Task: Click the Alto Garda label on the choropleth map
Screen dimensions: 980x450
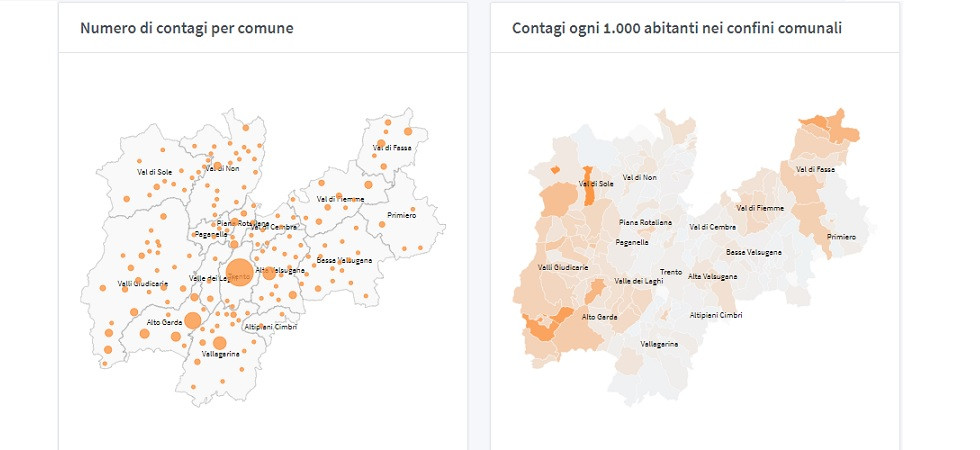Action: click(x=601, y=317)
